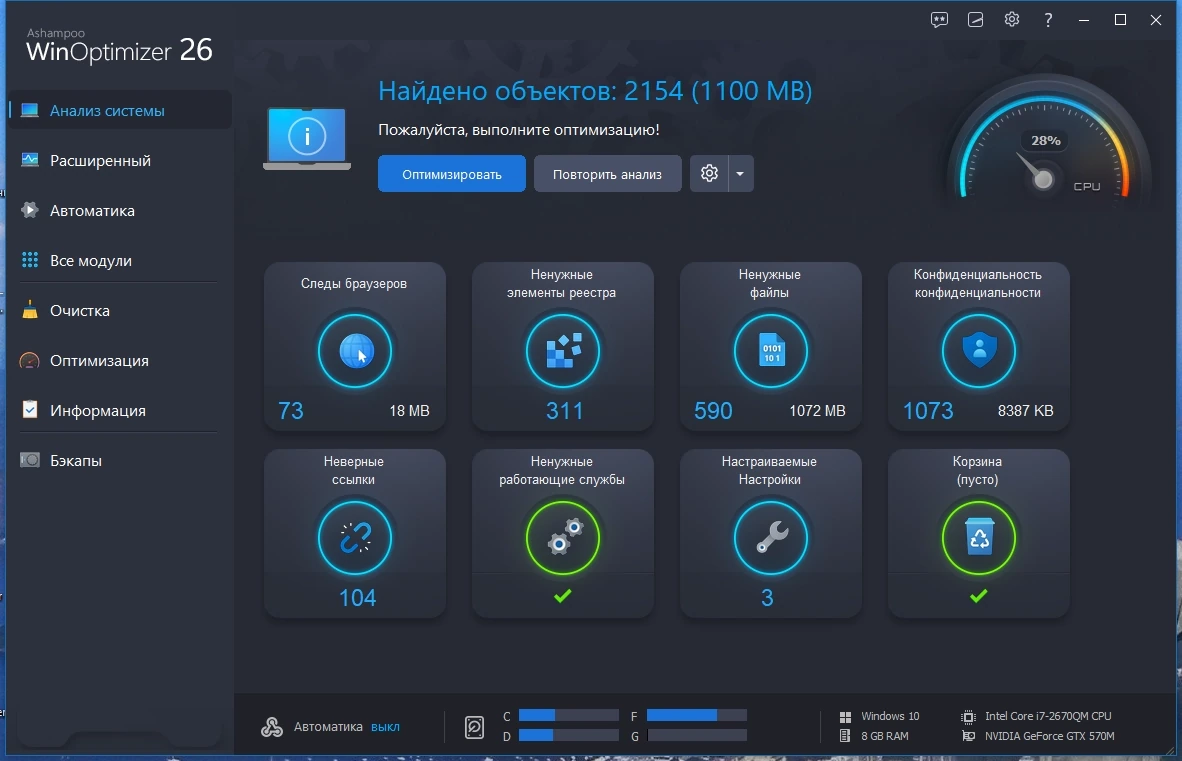Viewport: 1182px width, 761px height.
Task: Open Анализ системы sidebar tab
Action: tap(119, 110)
